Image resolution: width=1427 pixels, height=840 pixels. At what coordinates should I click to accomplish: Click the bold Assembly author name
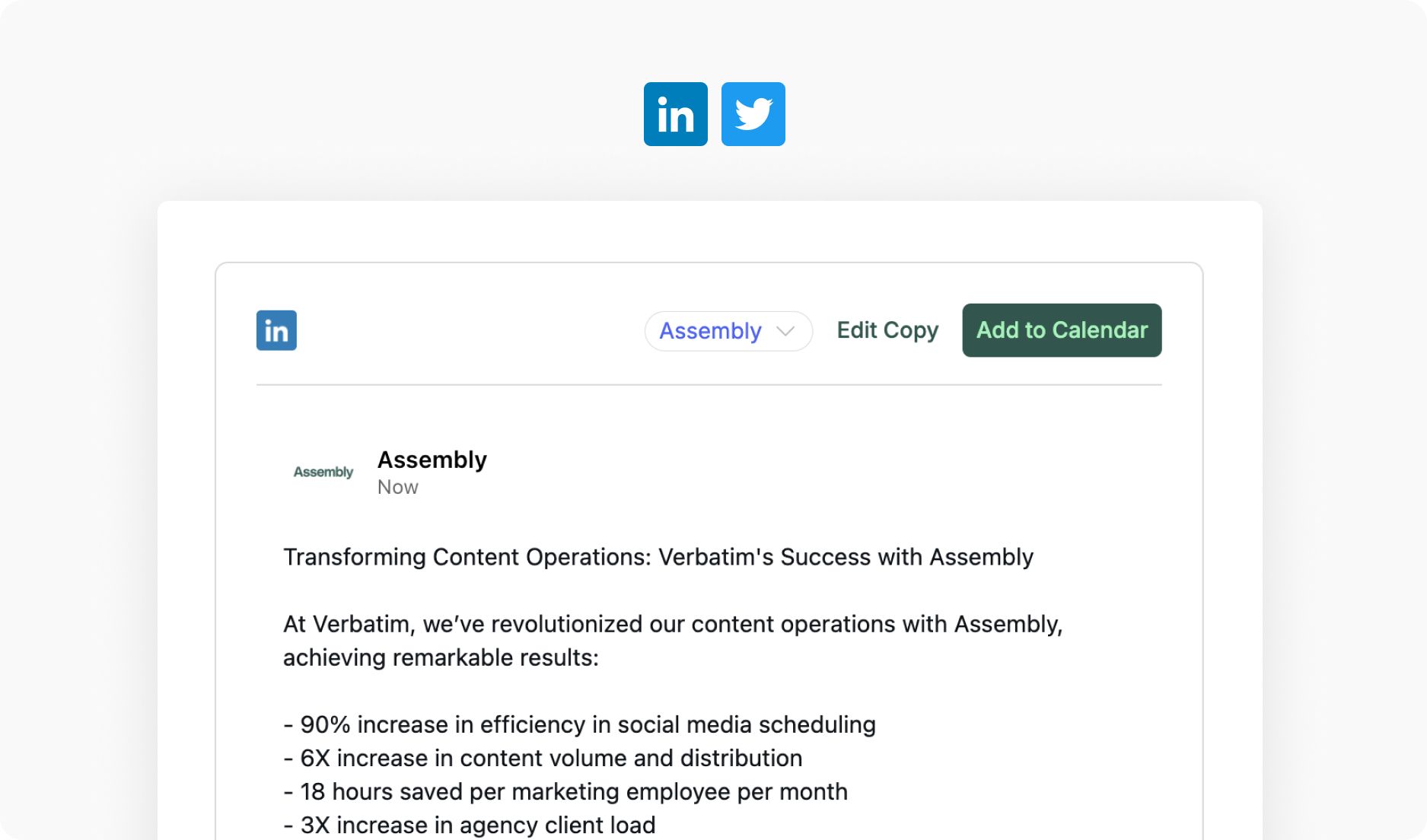click(x=432, y=460)
